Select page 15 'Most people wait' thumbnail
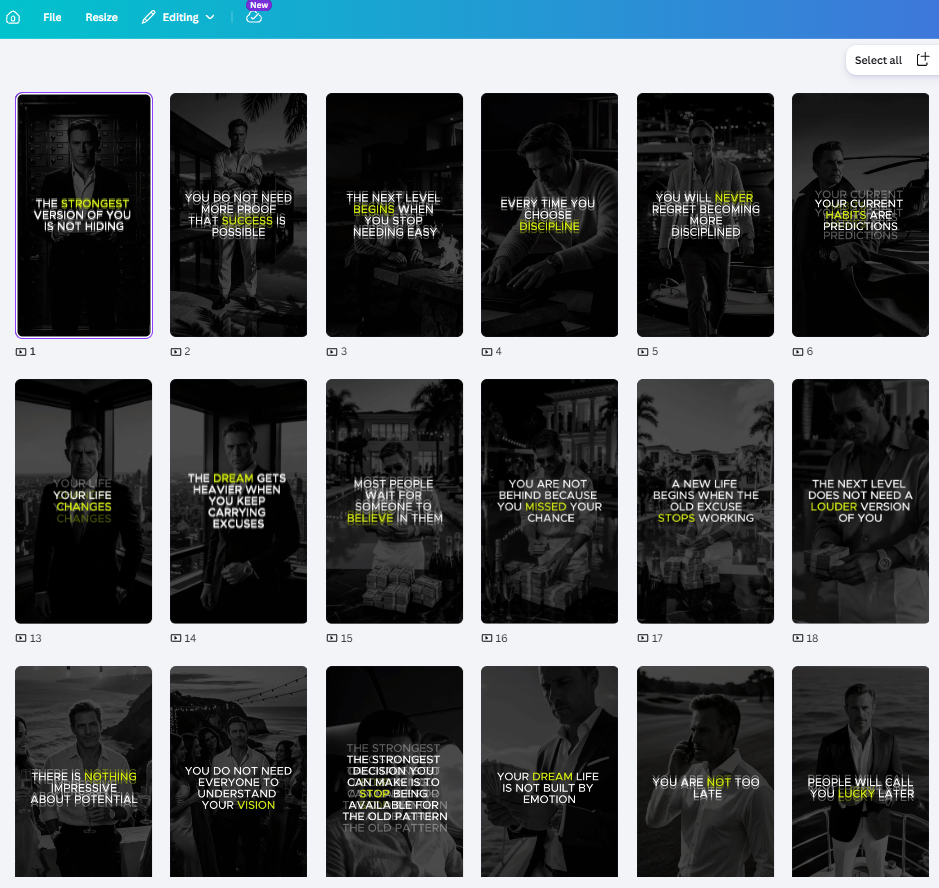939x888 pixels. [x=394, y=501]
